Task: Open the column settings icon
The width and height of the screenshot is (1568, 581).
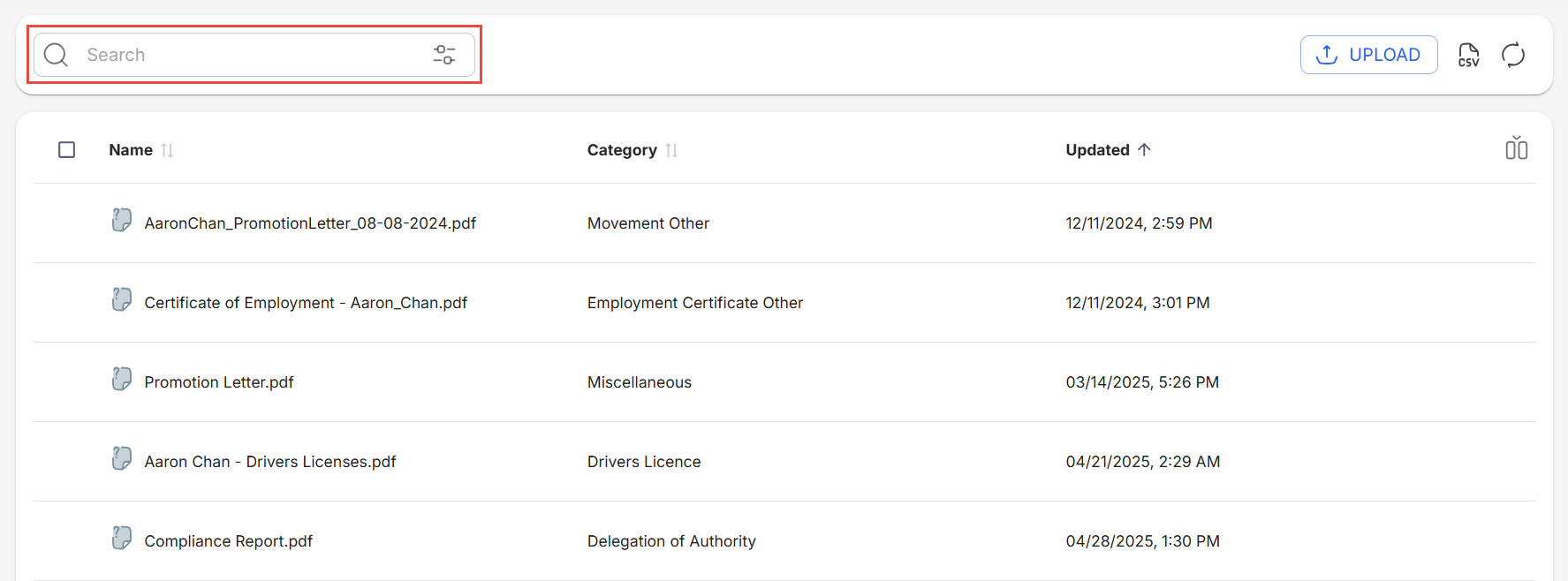Action: tap(1516, 148)
